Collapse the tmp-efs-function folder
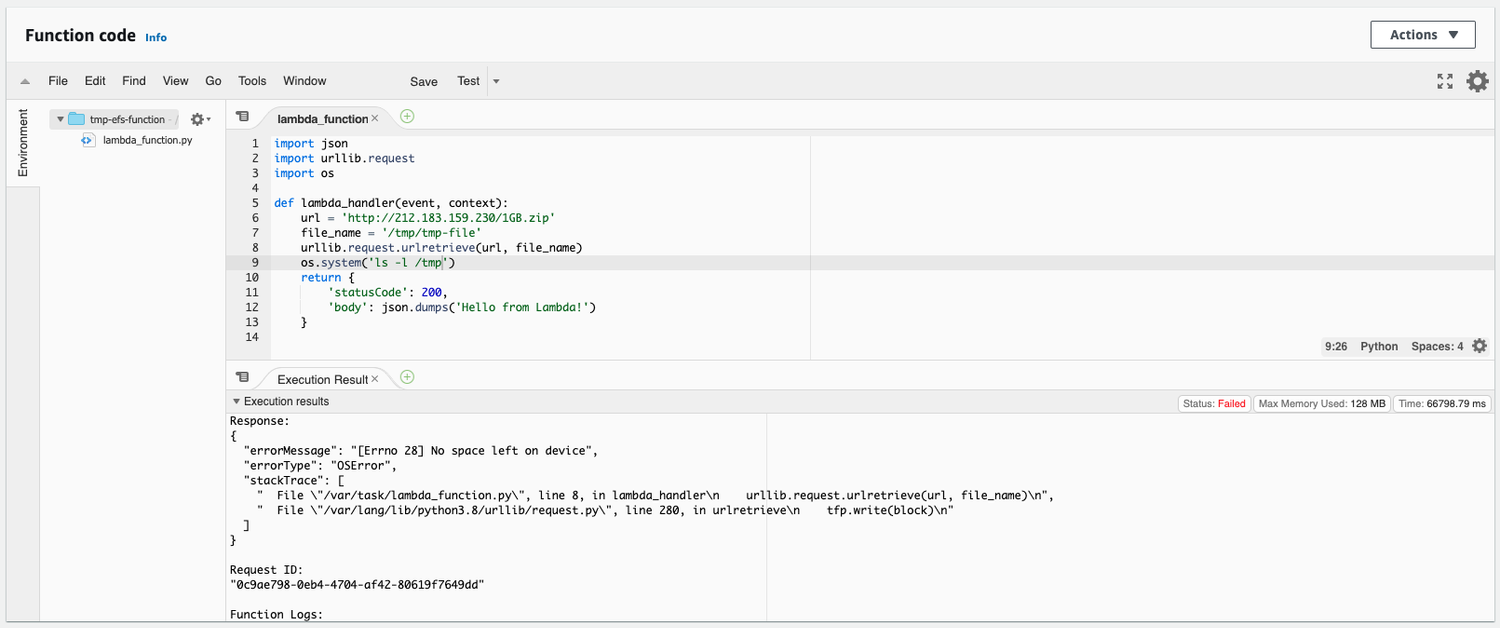The width and height of the screenshot is (1500, 628). 60,118
